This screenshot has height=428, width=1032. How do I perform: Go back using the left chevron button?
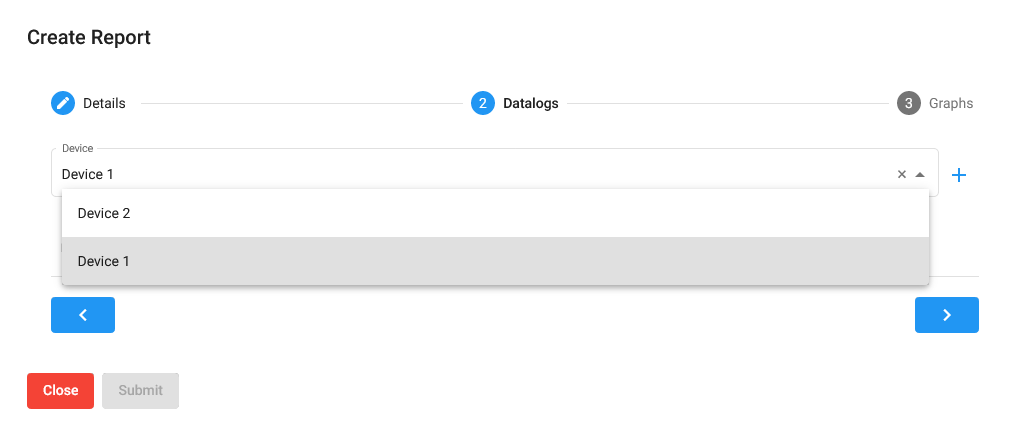(x=83, y=315)
